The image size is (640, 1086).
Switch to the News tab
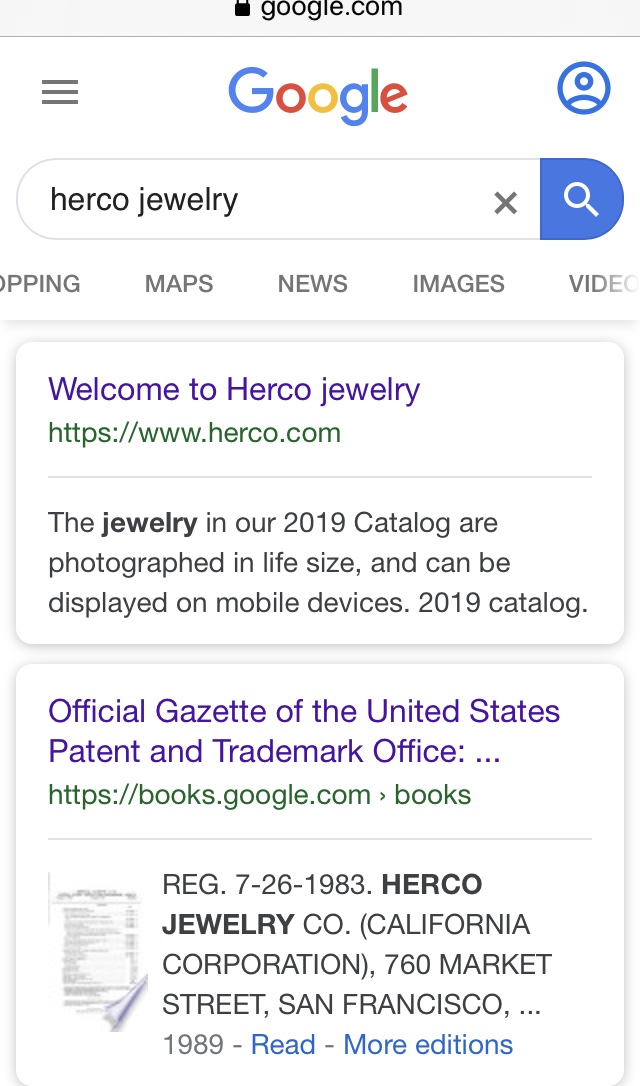[x=313, y=284]
